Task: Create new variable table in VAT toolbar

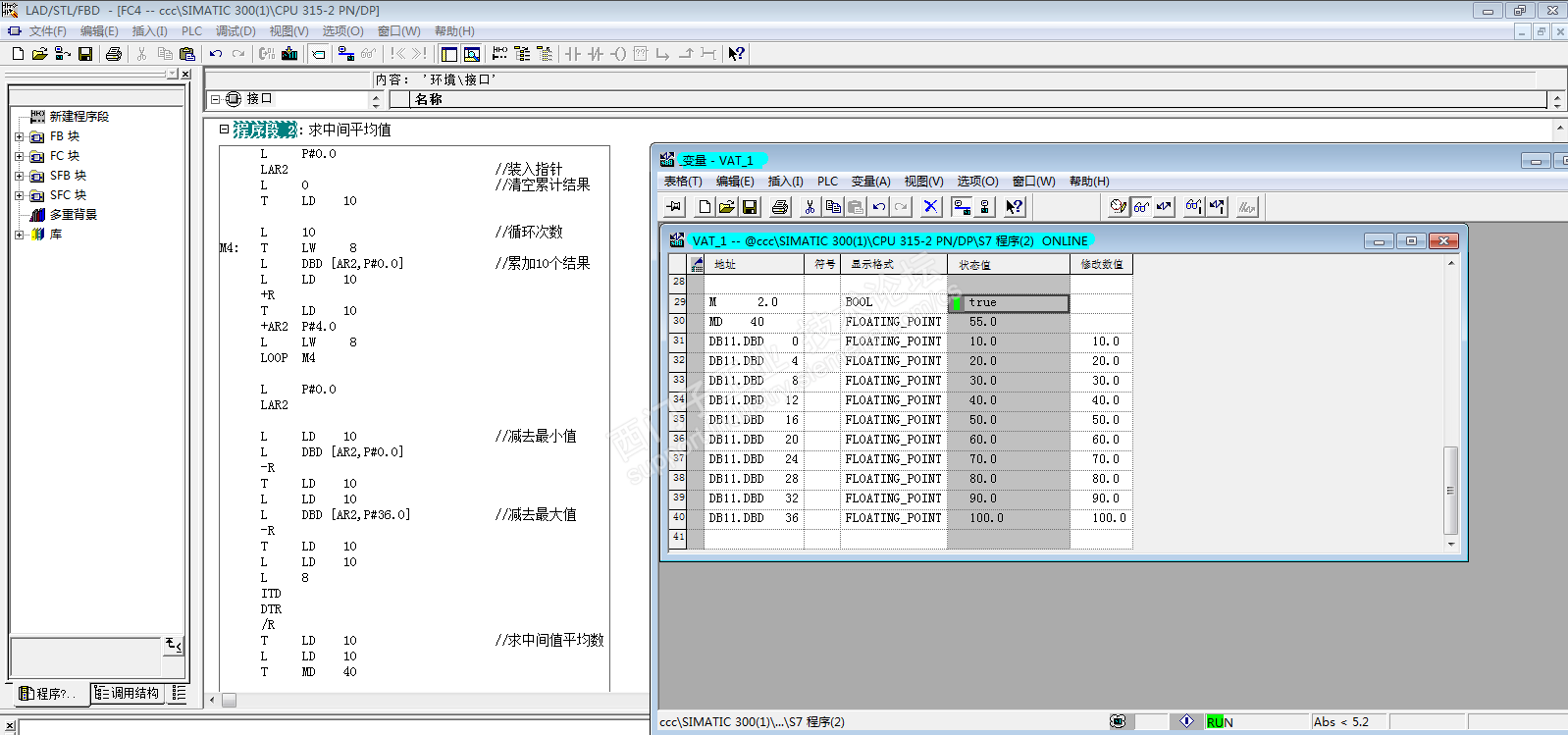Action: tap(704, 206)
